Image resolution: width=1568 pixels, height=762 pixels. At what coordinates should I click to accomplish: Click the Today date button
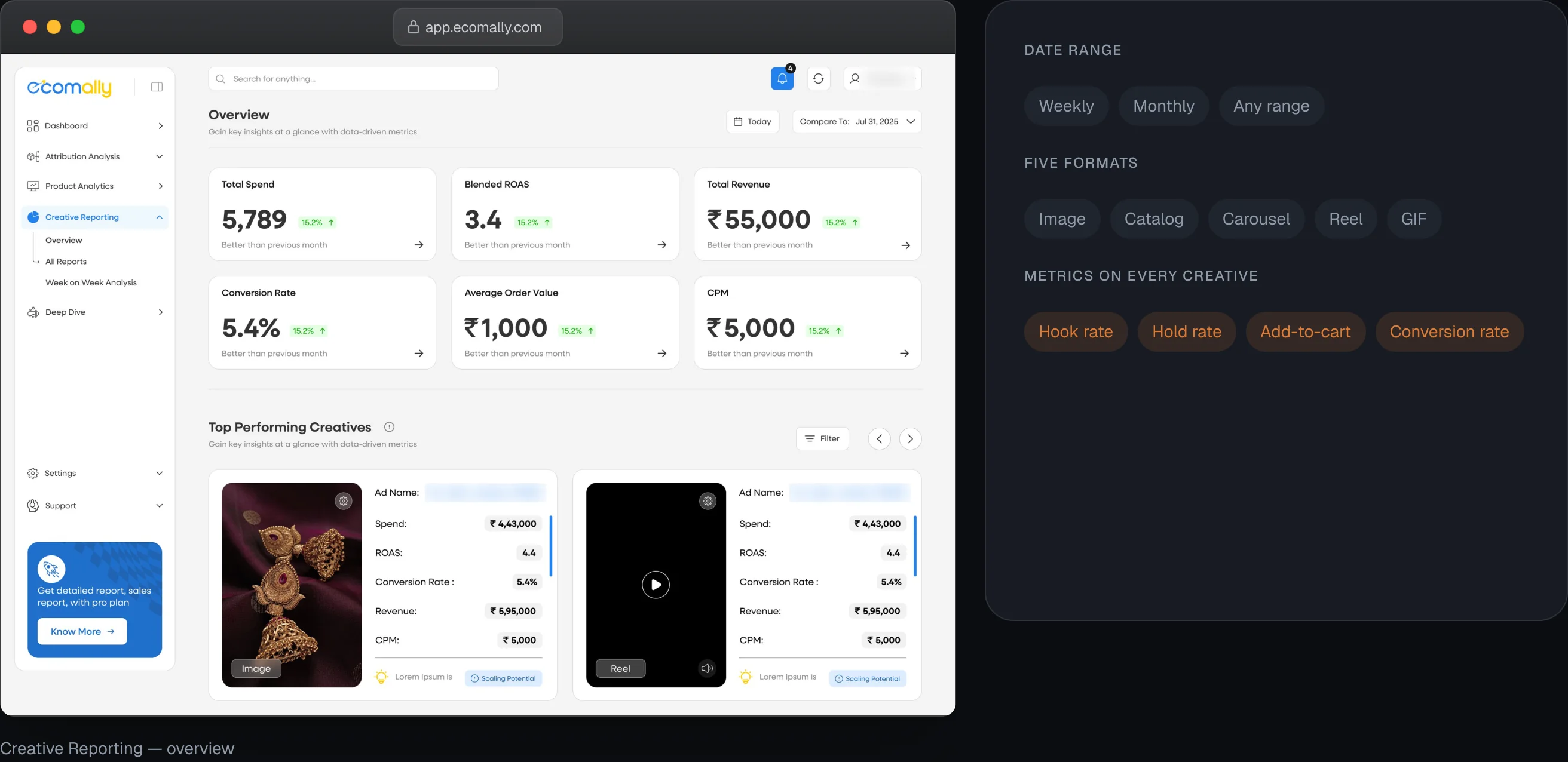tap(752, 122)
